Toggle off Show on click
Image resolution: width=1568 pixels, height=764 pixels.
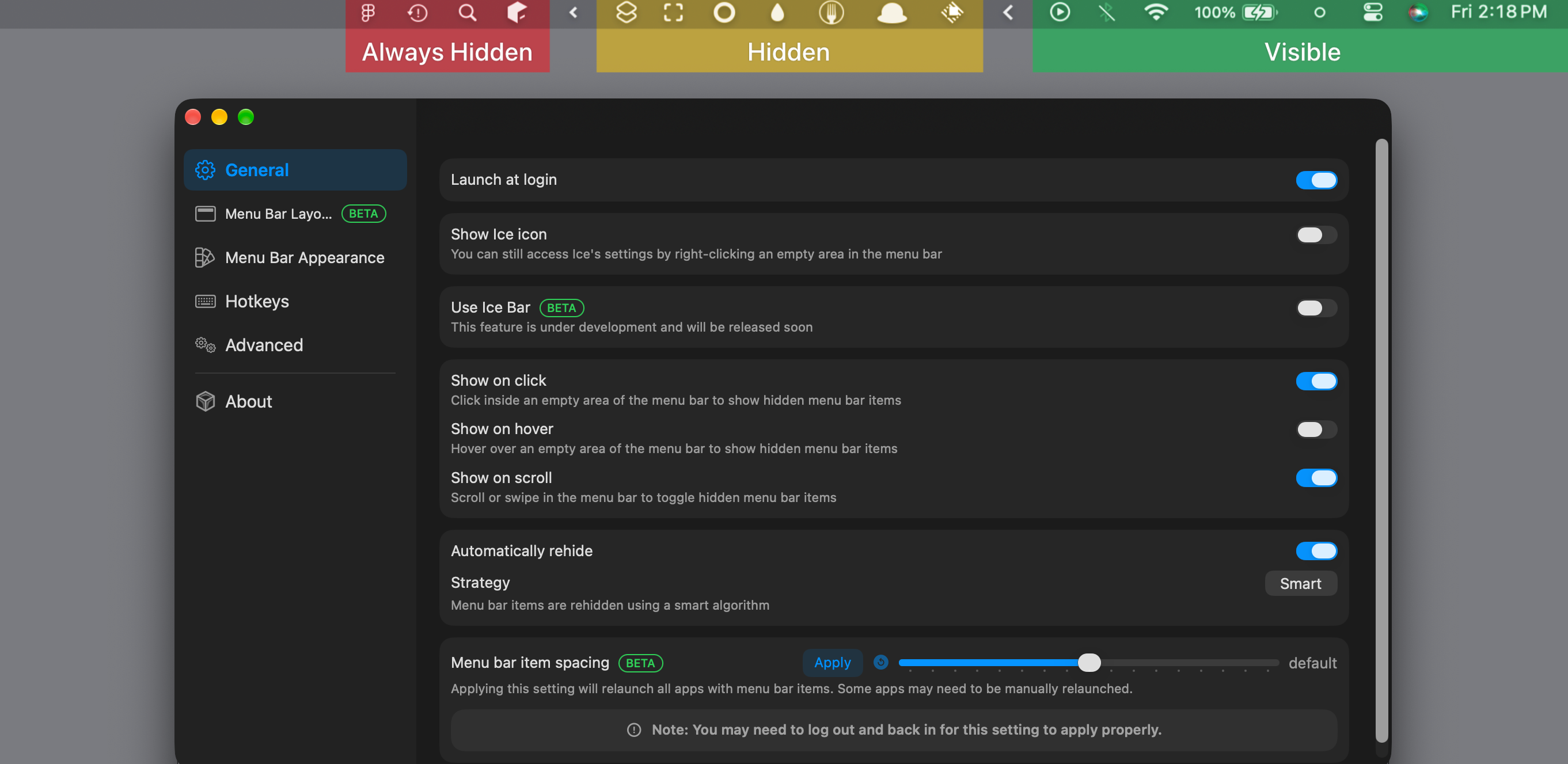(1316, 381)
